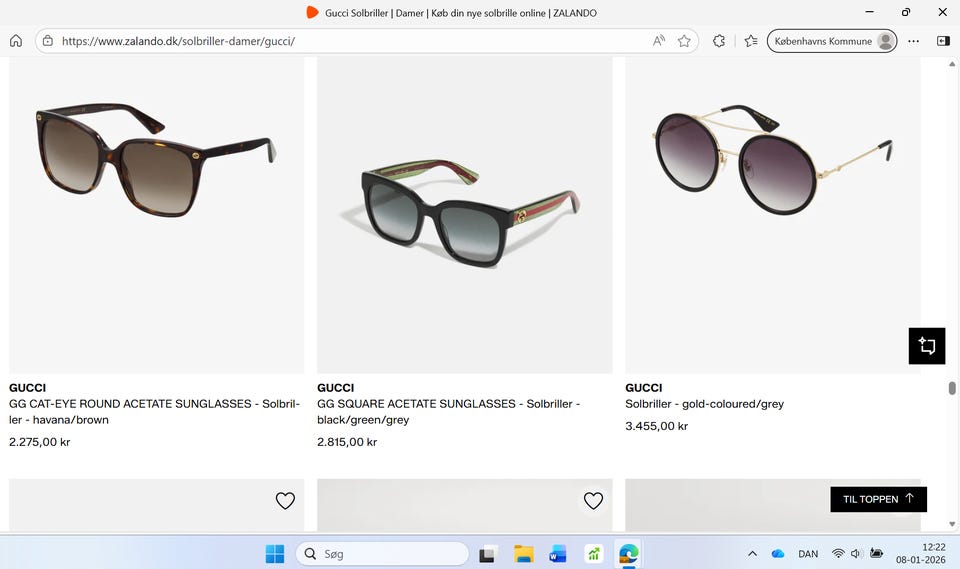
Task: Open the Windows Start menu
Action: coord(275,554)
